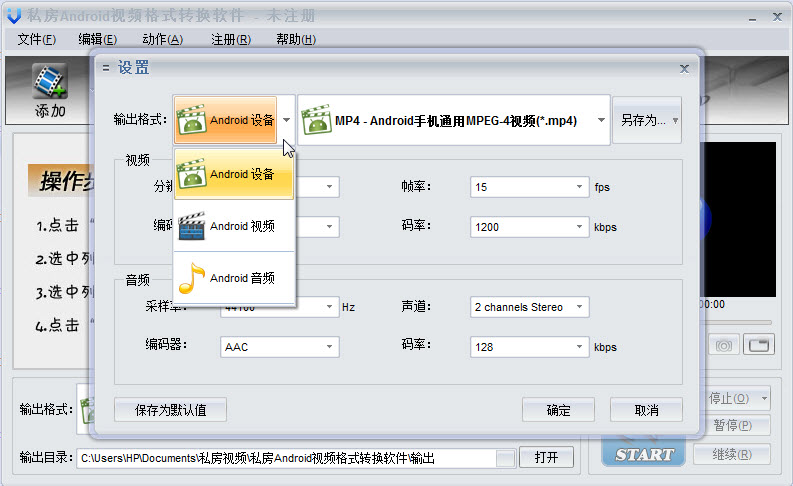Viewport: 793px width, 486px height.
Task: Open the 另存为... save-as dropdown button
Action: point(647,120)
